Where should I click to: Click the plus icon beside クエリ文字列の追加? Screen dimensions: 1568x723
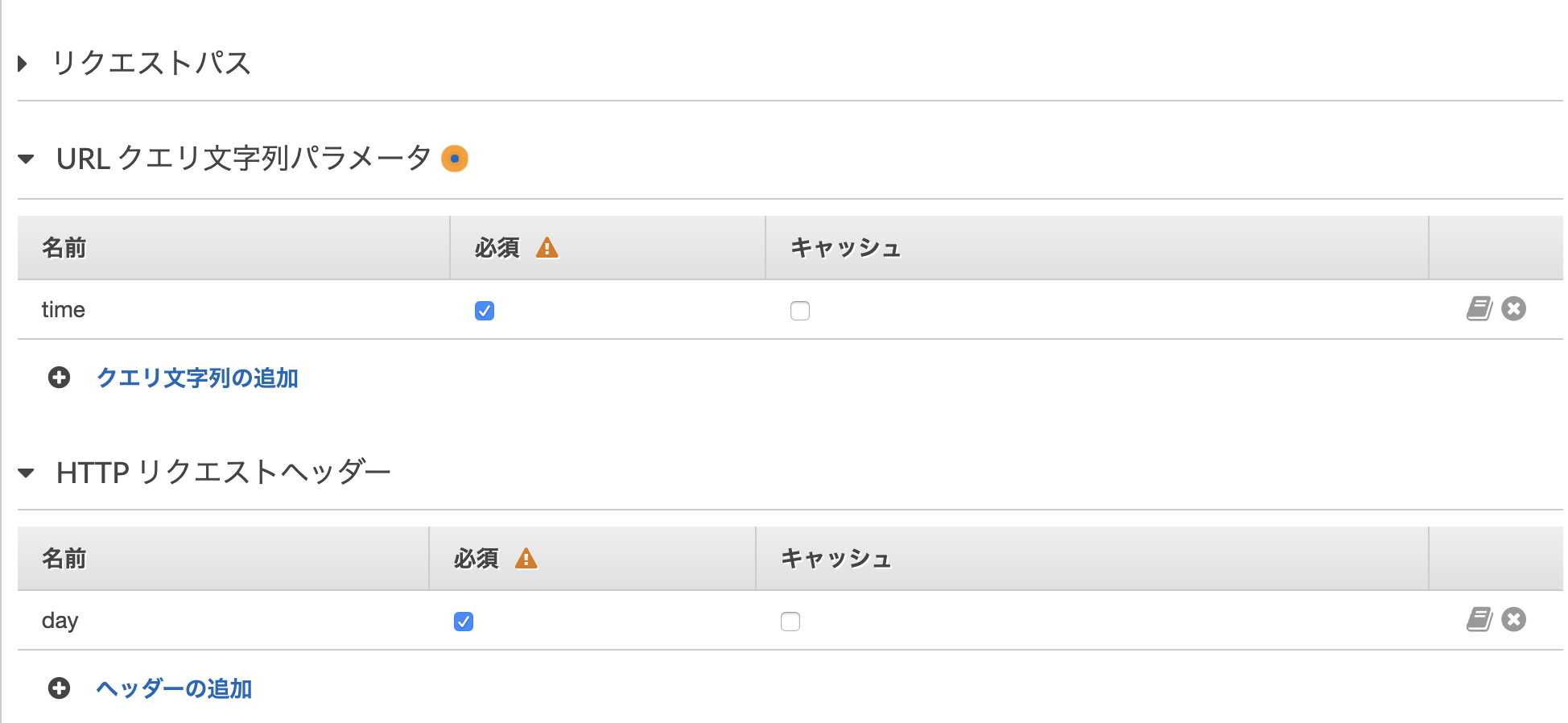58,378
